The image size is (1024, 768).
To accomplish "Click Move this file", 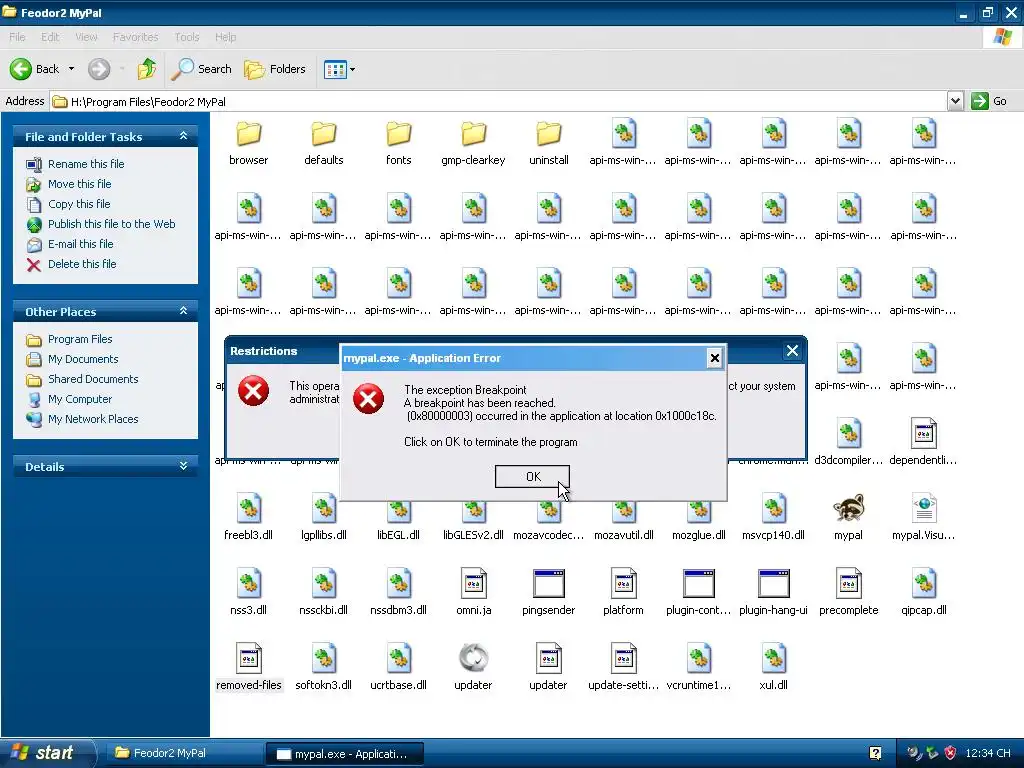I will coord(79,184).
